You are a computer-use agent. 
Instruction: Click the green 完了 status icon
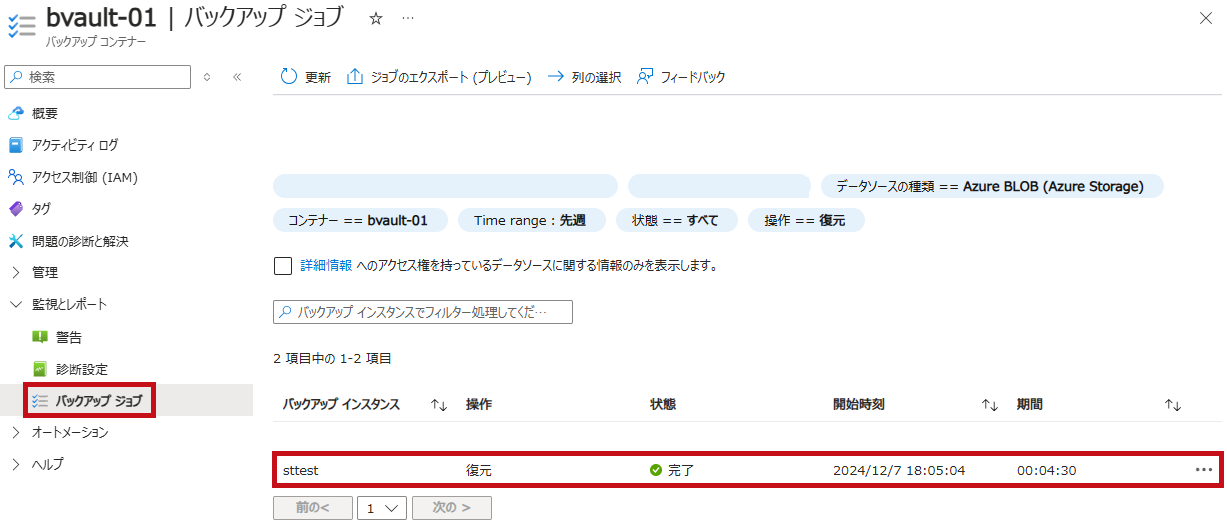pos(656,470)
